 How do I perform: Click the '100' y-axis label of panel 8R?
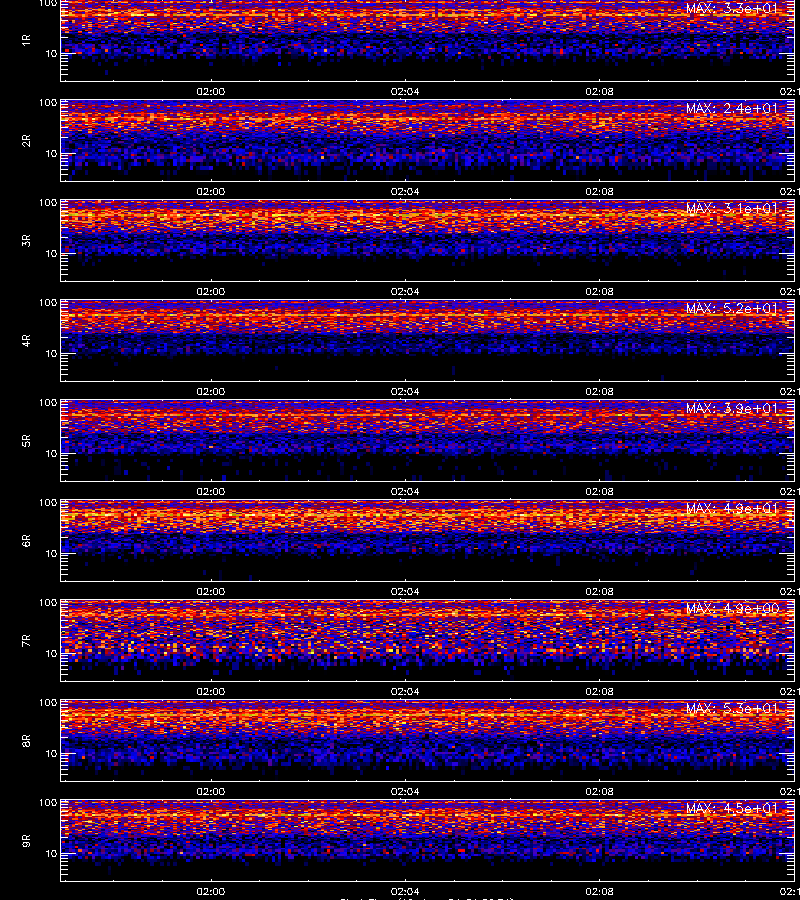point(48,703)
